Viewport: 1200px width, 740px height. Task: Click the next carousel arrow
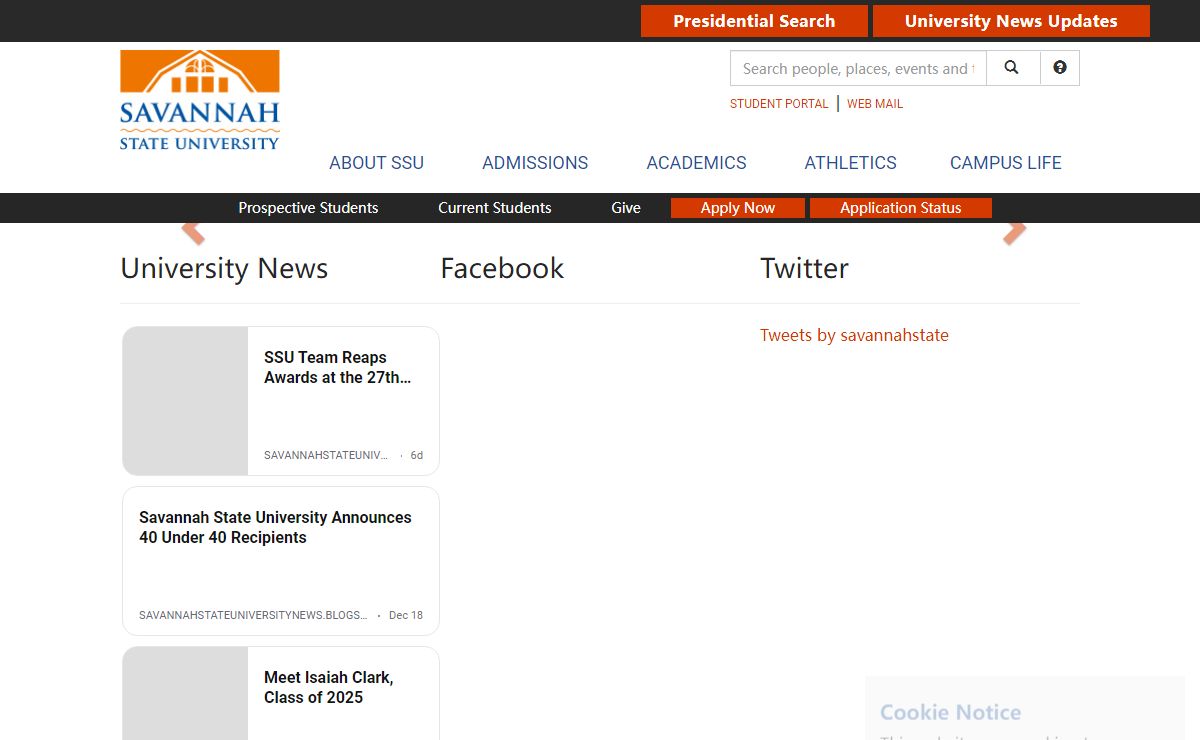pyautogui.click(x=1014, y=232)
